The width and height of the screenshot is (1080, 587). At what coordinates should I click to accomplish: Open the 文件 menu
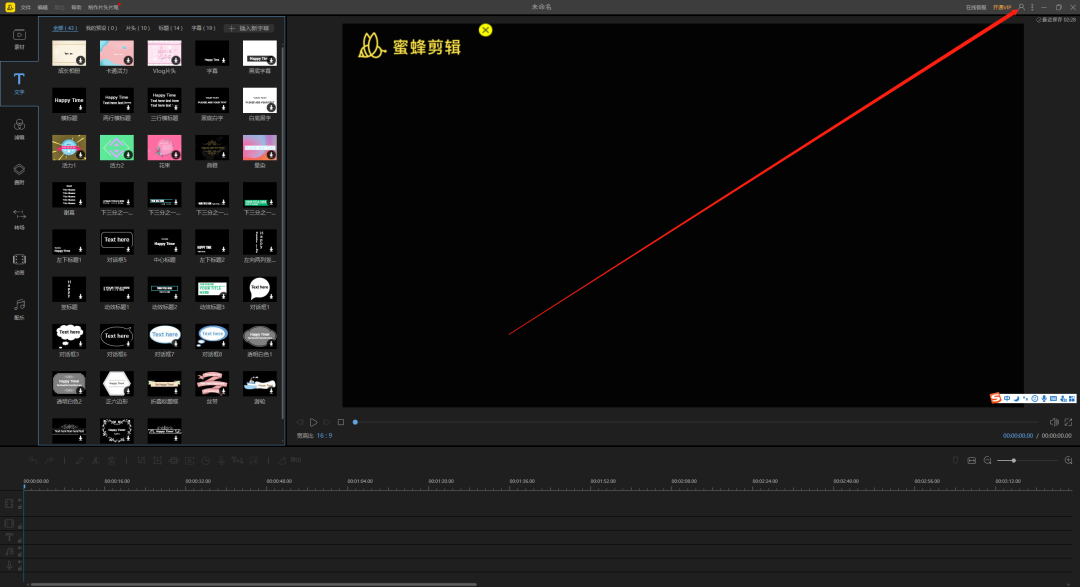click(25, 7)
